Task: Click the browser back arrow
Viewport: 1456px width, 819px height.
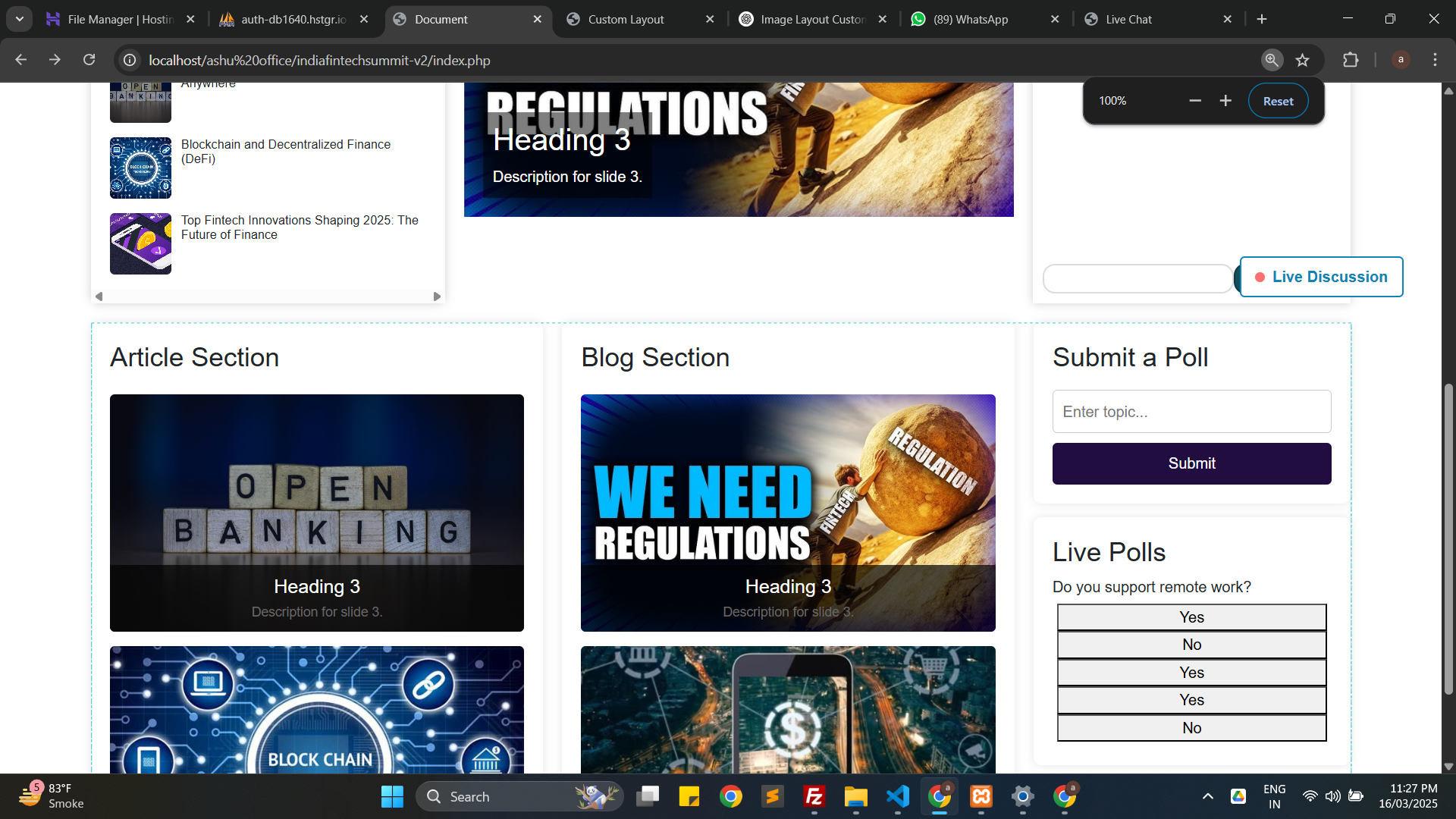Action: click(21, 60)
